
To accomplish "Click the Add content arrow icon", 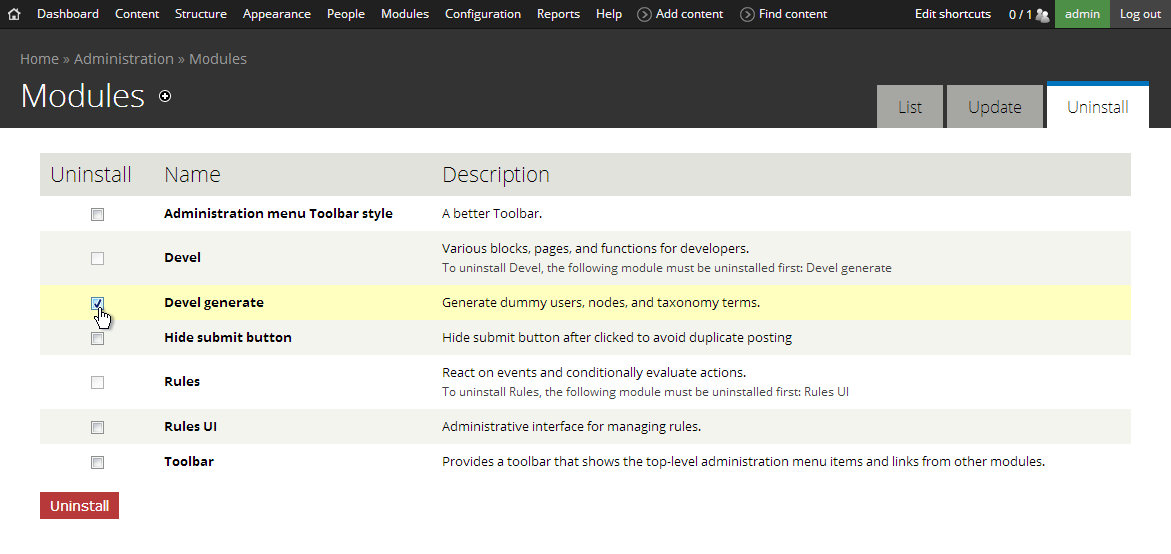I will tap(645, 14).
